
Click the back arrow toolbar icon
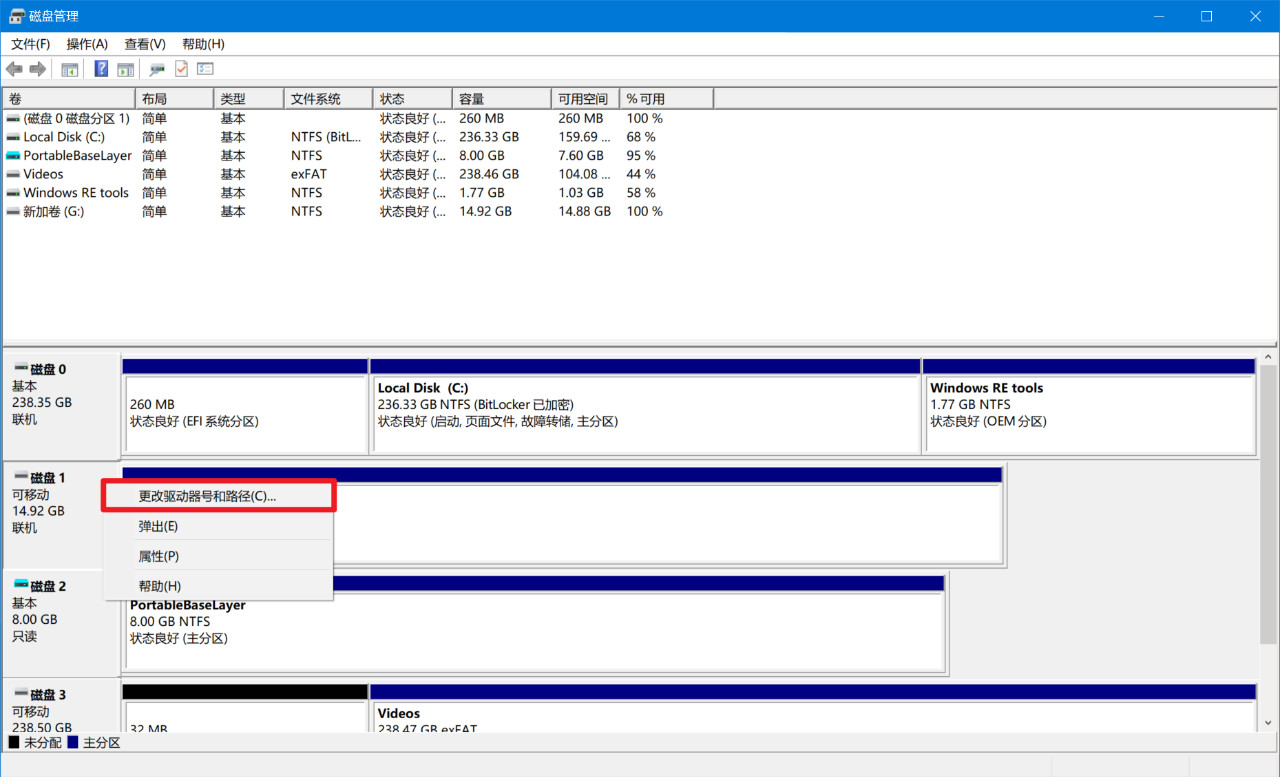[x=14, y=69]
